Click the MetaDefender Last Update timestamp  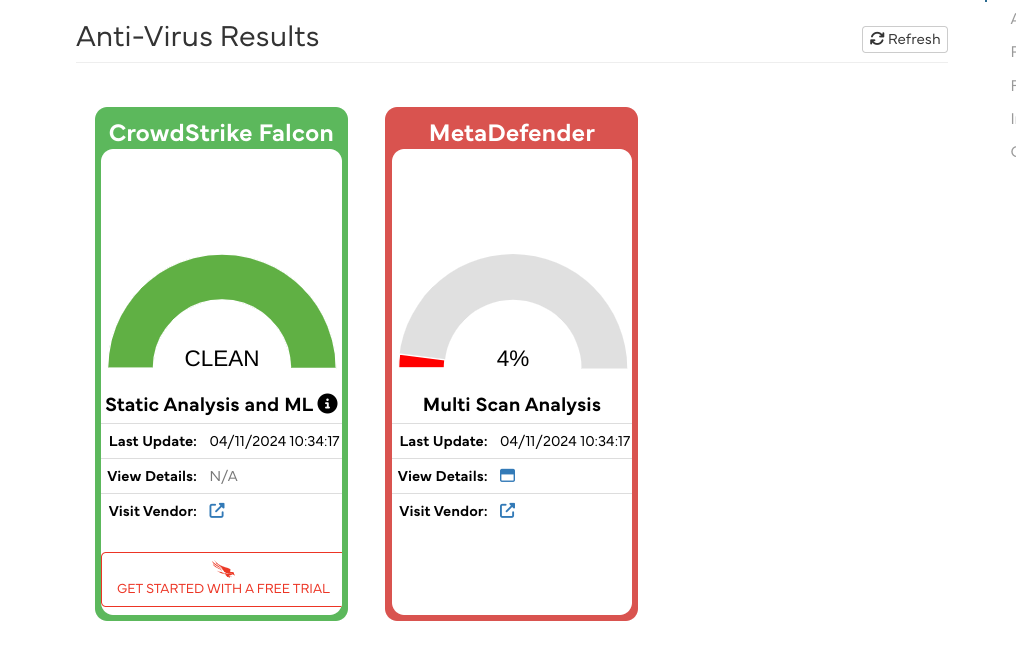coord(564,441)
